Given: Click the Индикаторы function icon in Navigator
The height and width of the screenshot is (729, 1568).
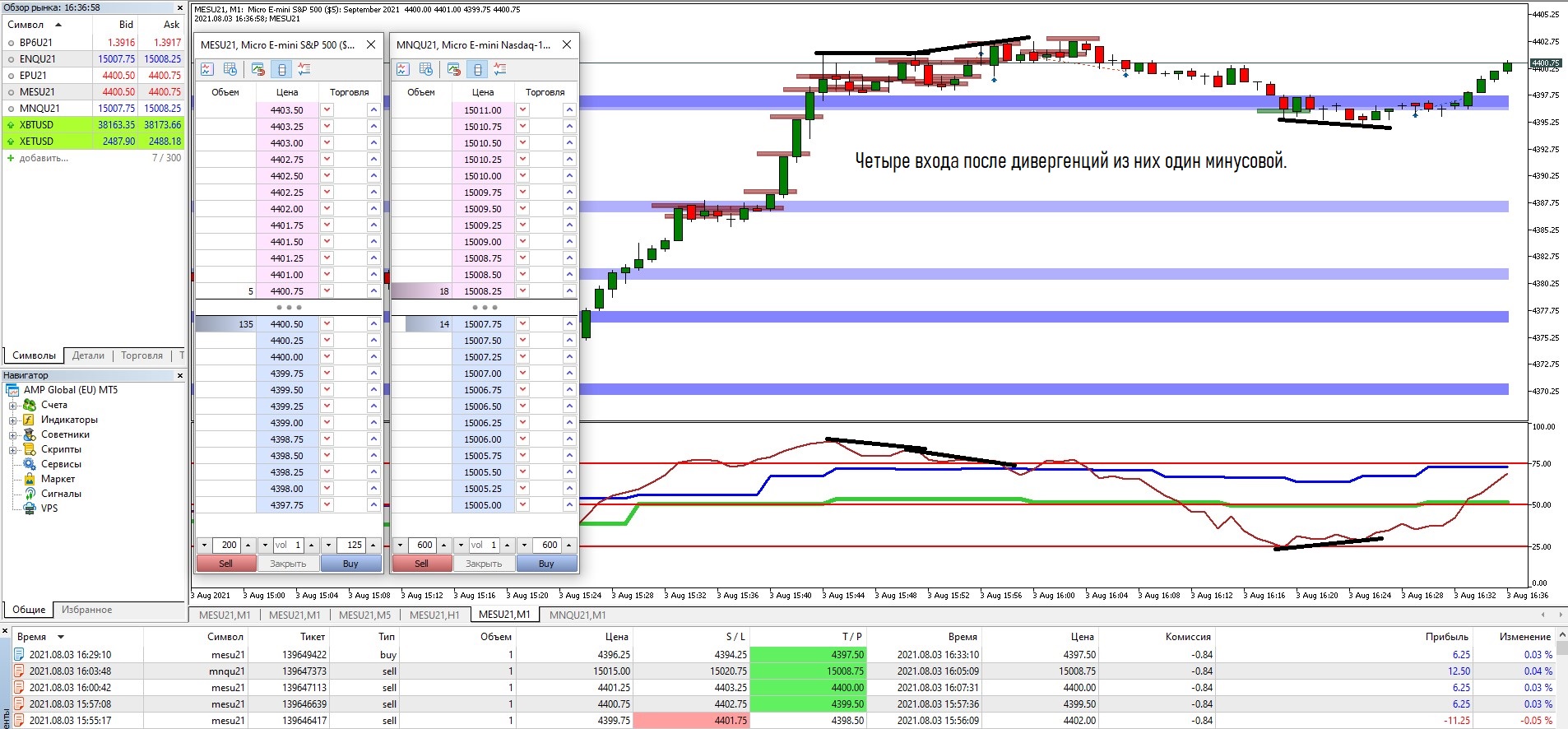Looking at the screenshot, I should click(x=30, y=420).
